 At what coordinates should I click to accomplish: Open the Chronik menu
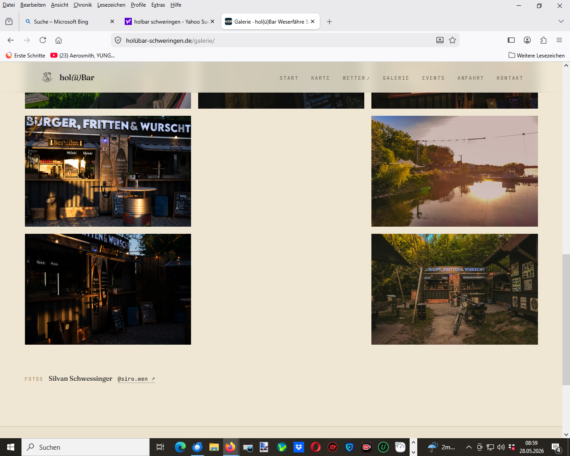(x=83, y=5)
